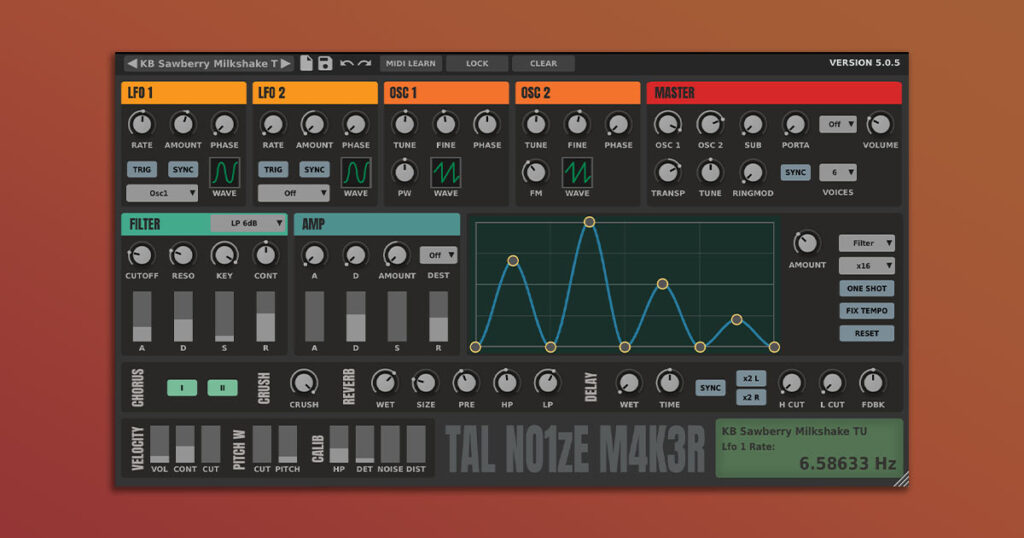Click the CLEAR button

[543, 63]
